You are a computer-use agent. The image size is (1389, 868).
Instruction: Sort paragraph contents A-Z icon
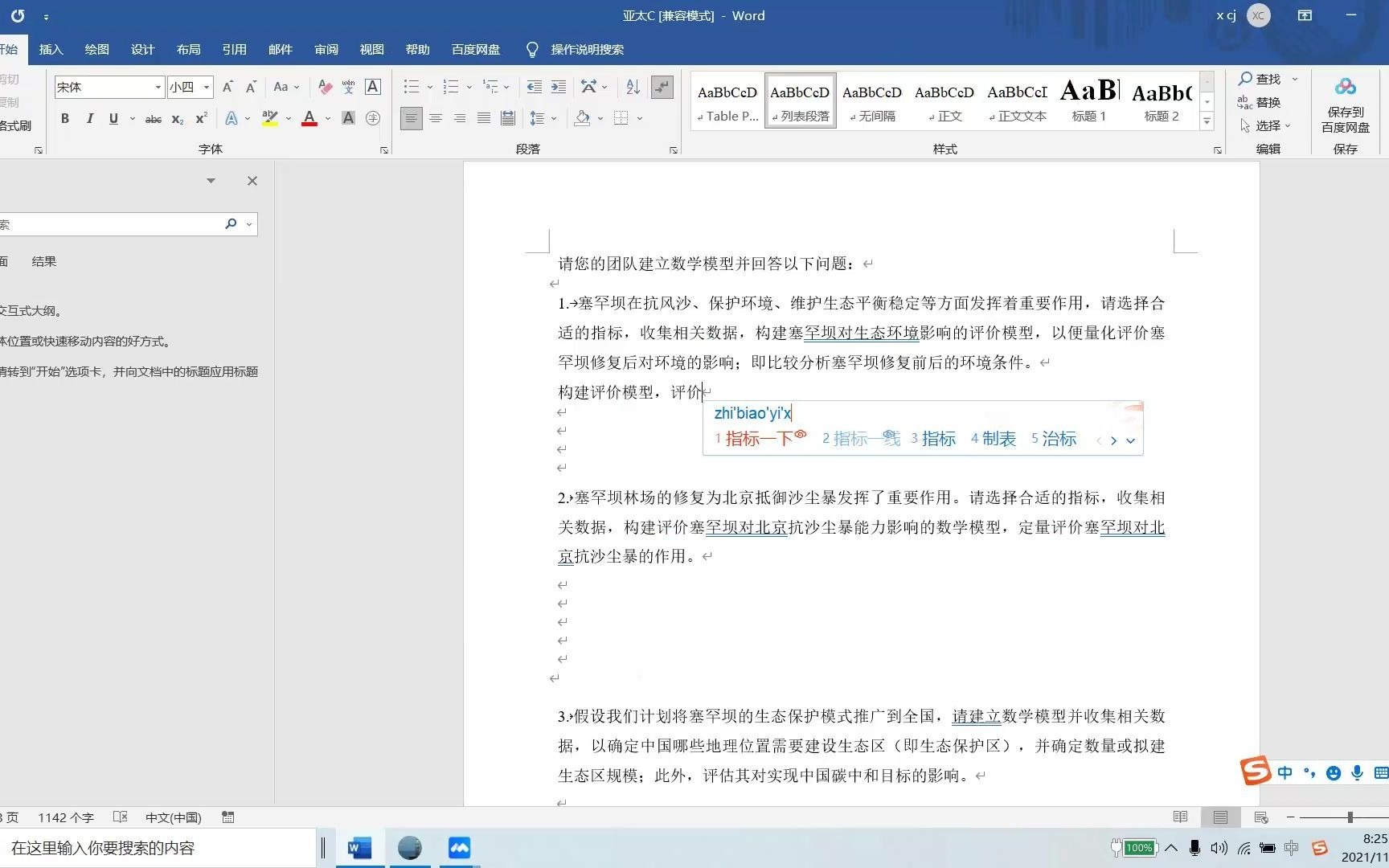pyautogui.click(x=633, y=87)
